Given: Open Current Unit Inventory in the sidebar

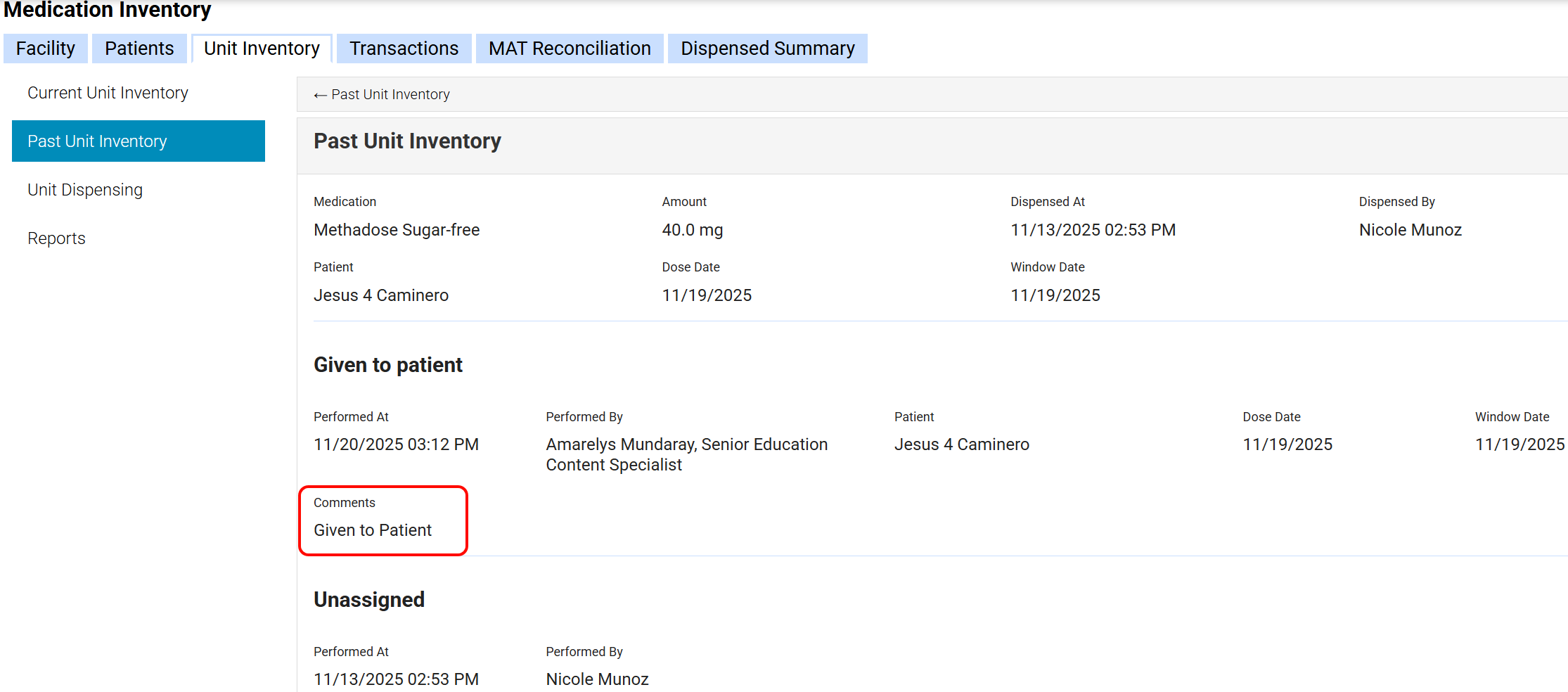Looking at the screenshot, I should click(108, 93).
